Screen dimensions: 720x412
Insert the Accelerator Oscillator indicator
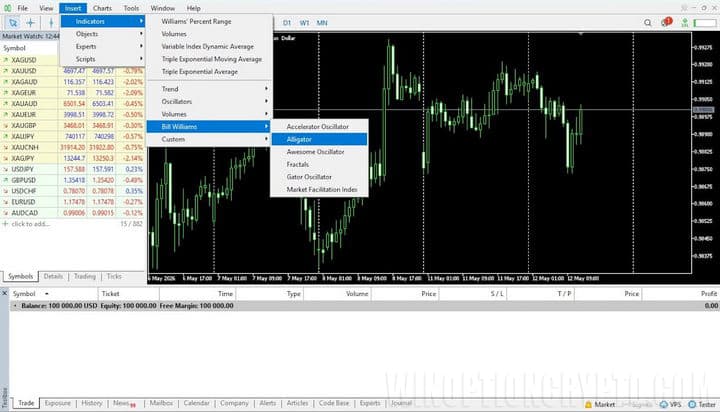[319, 127]
